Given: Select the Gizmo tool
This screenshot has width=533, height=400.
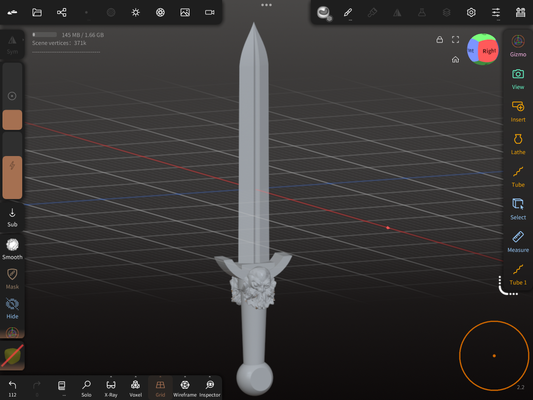Looking at the screenshot, I should tap(518, 46).
